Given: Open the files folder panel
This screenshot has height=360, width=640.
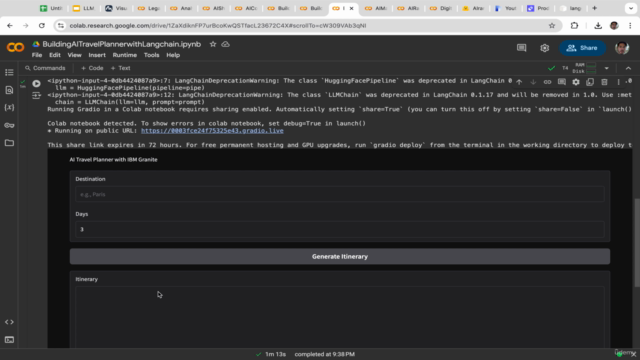Looking at the screenshot, I should pyautogui.click(x=9, y=143).
